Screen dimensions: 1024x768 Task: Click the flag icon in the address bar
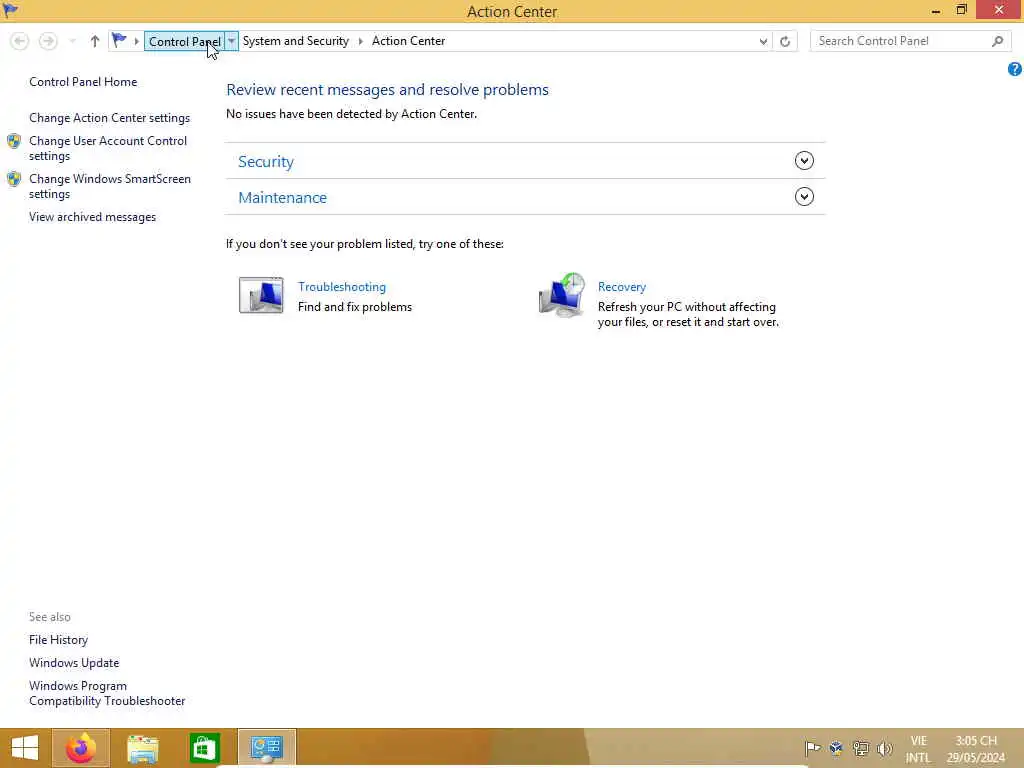(x=119, y=40)
